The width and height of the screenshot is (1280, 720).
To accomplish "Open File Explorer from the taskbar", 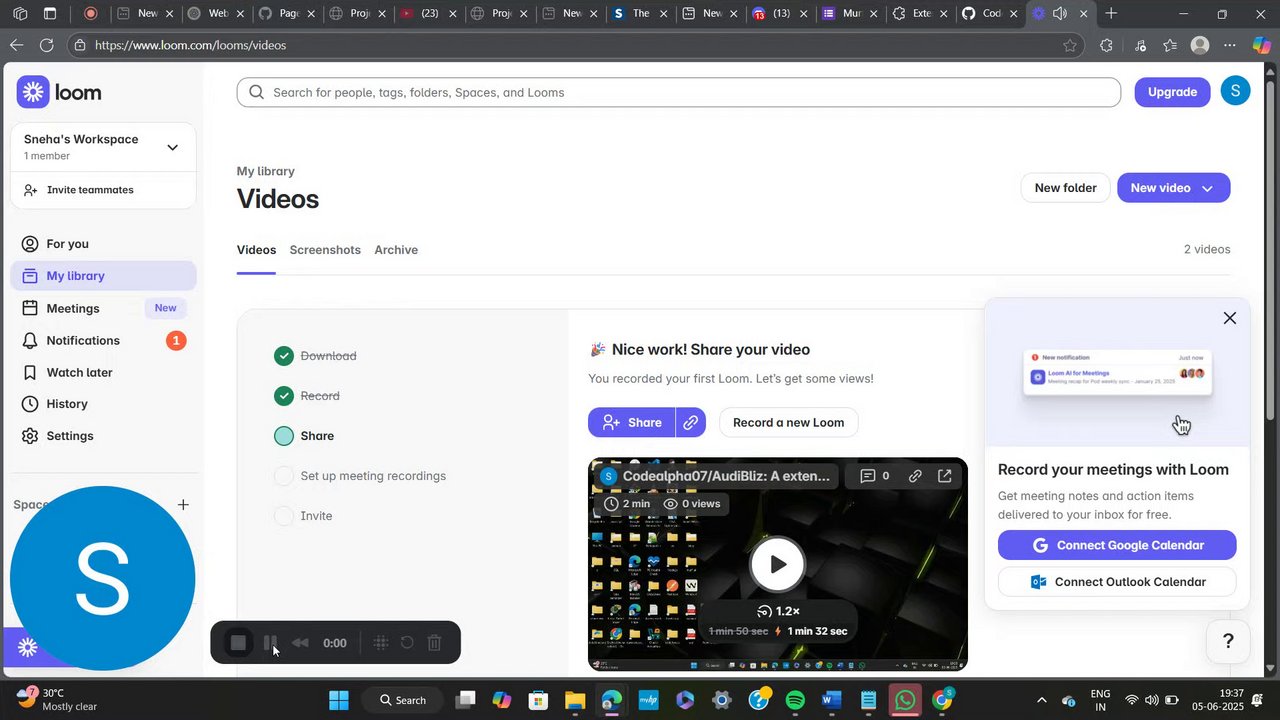I will click(x=574, y=700).
